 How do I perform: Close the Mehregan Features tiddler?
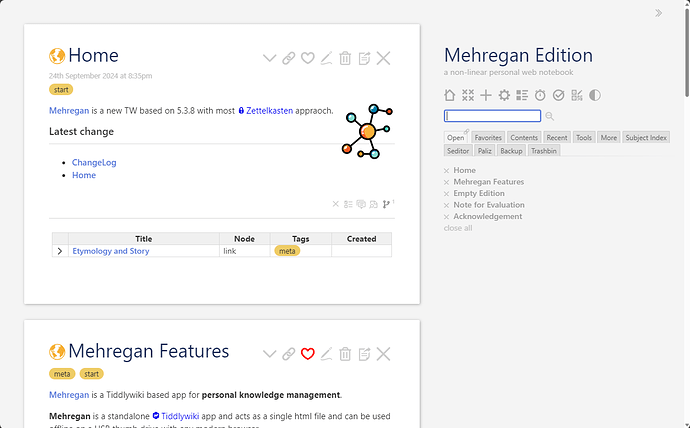tap(383, 354)
